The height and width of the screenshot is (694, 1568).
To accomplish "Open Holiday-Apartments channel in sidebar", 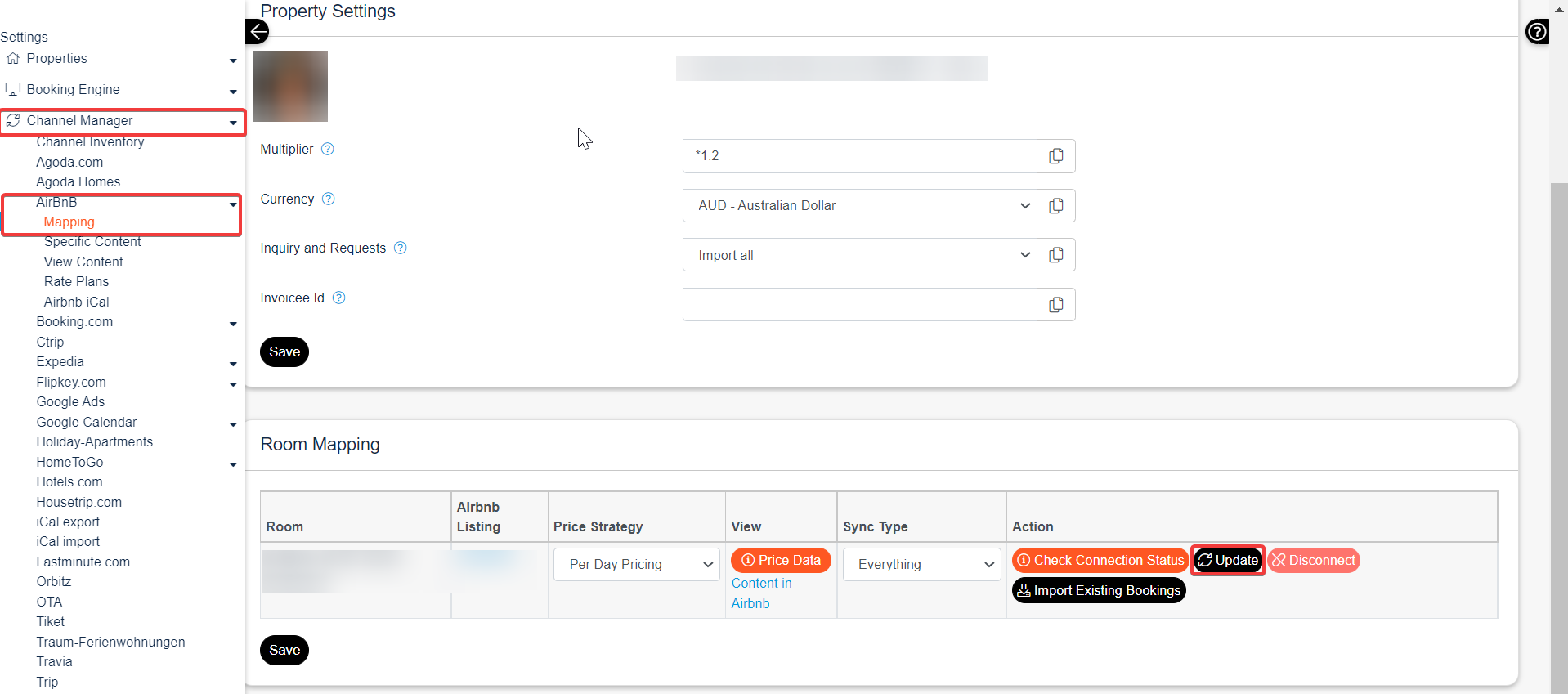I will tap(95, 441).
